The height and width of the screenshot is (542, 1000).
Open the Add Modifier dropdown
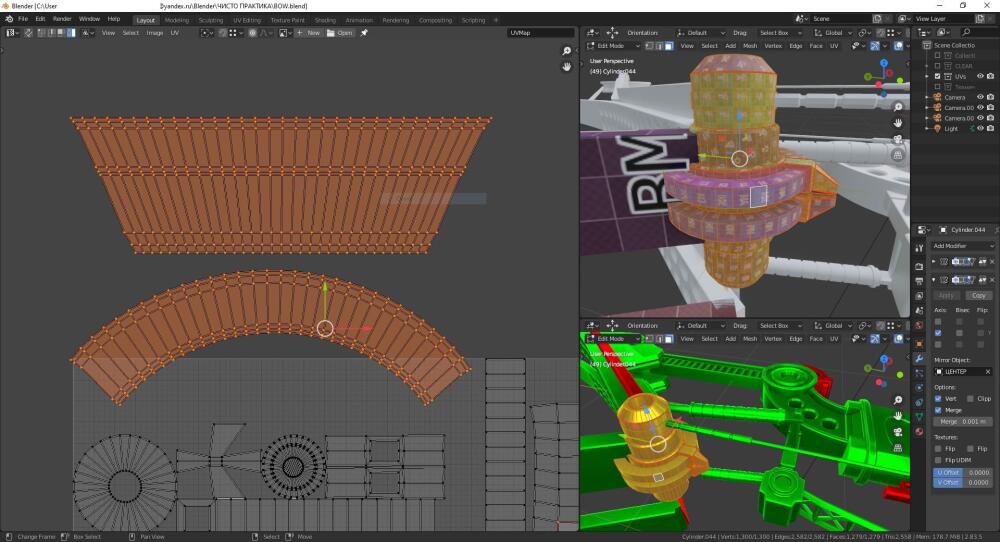(x=963, y=245)
